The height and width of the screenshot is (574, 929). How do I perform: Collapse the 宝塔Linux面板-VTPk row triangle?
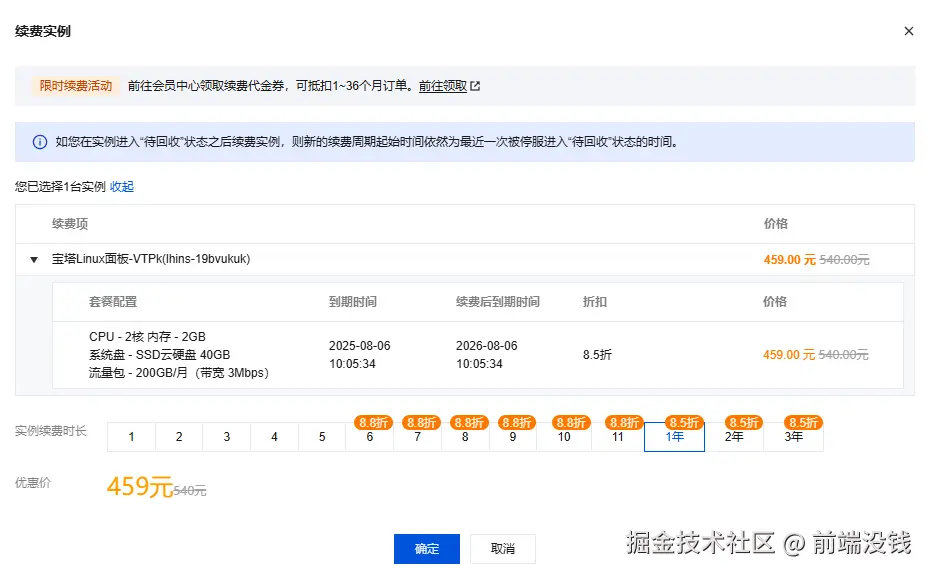[34, 259]
